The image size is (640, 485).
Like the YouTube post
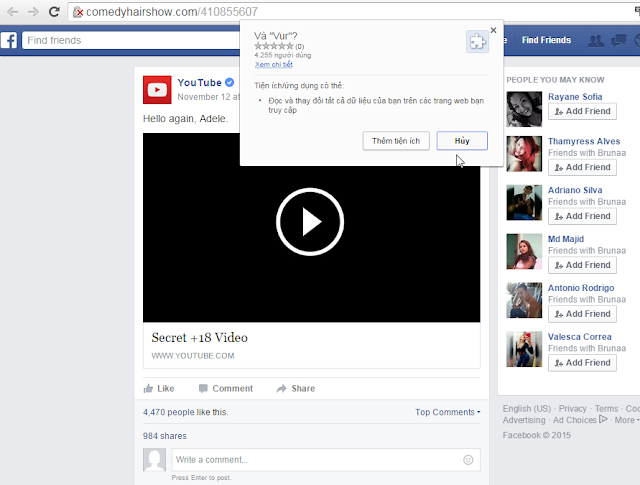click(x=159, y=388)
